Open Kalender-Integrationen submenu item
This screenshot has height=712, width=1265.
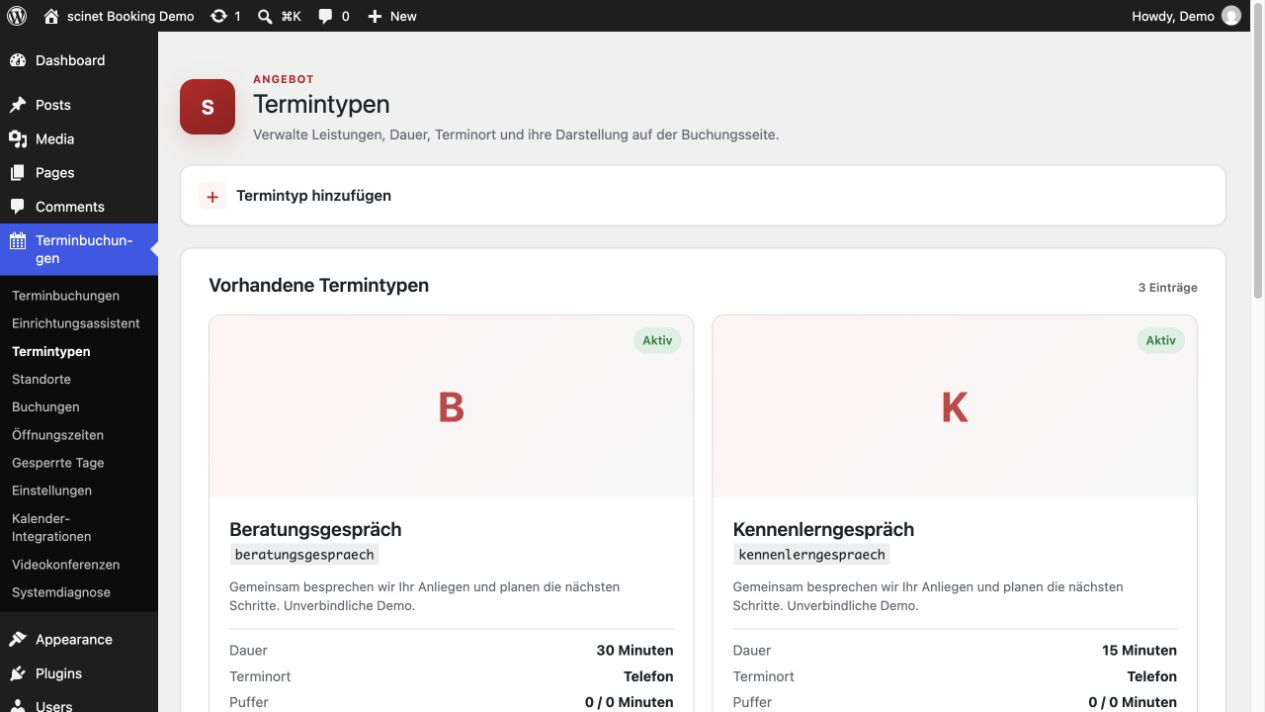(51, 528)
